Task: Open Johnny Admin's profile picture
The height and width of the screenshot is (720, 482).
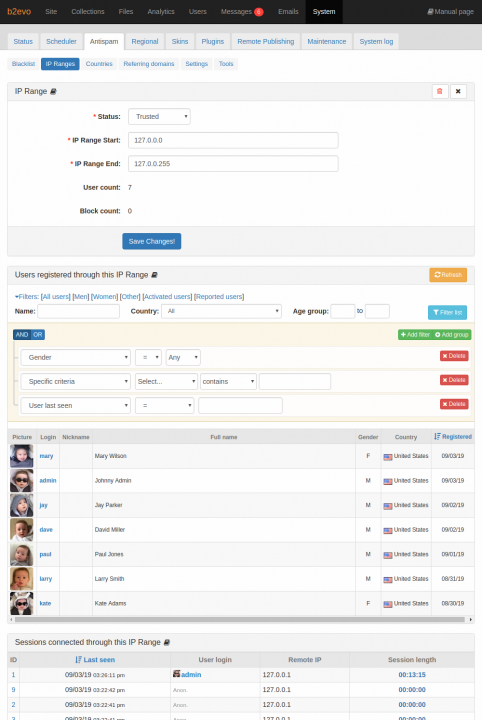Action: click(22, 481)
